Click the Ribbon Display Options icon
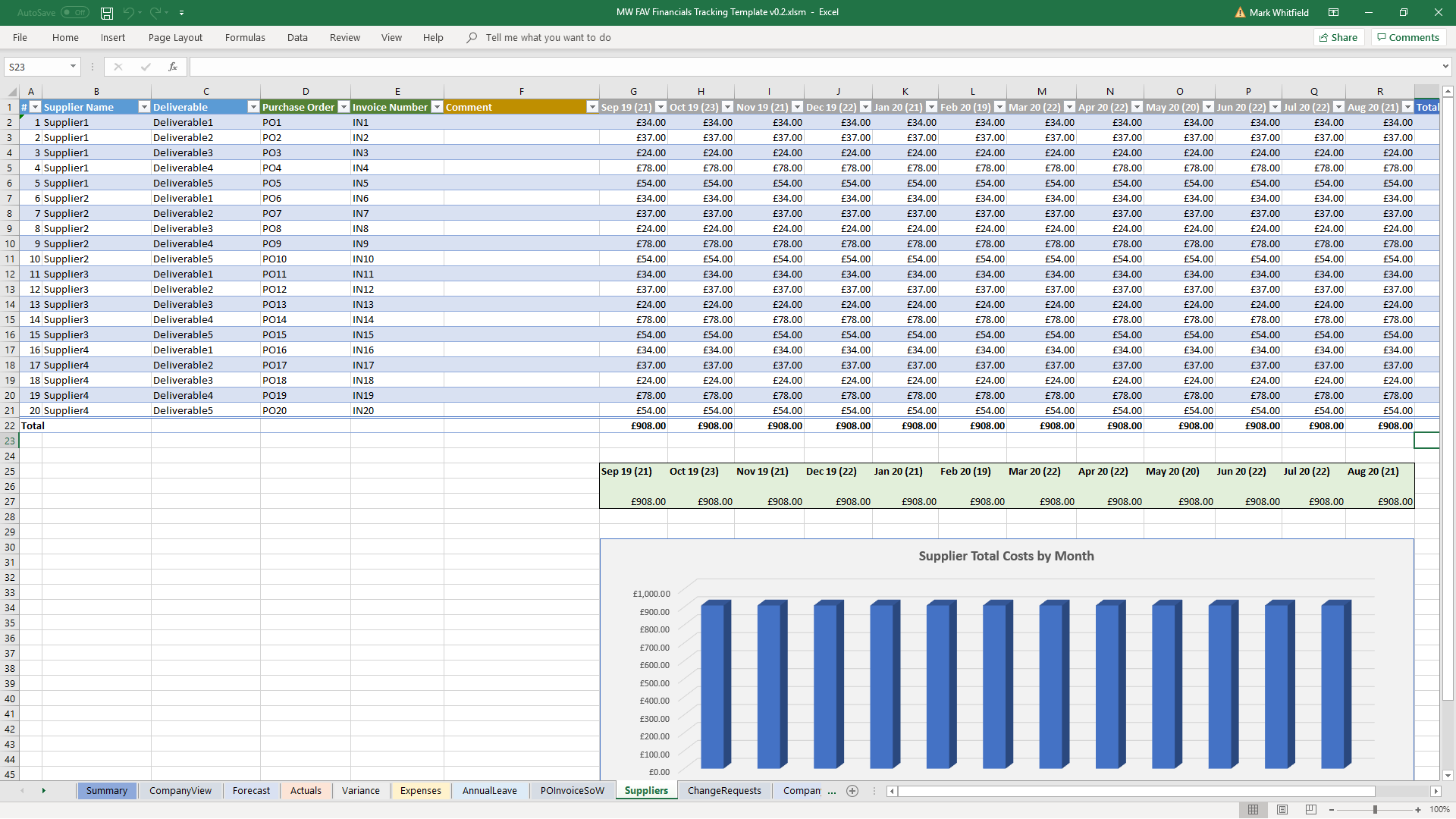This screenshot has height=819, width=1456. (1333, 13)
